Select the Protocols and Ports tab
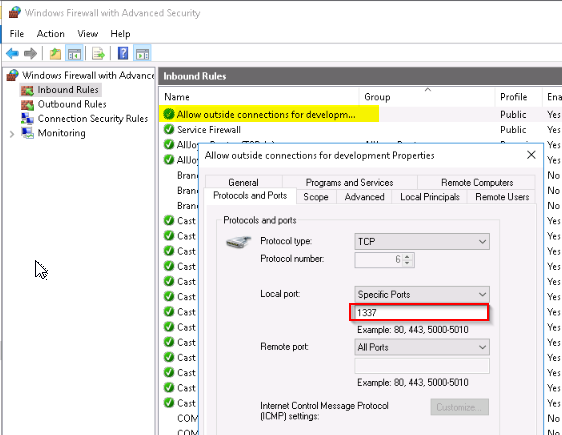562x435 pixels. coord(250,196)
